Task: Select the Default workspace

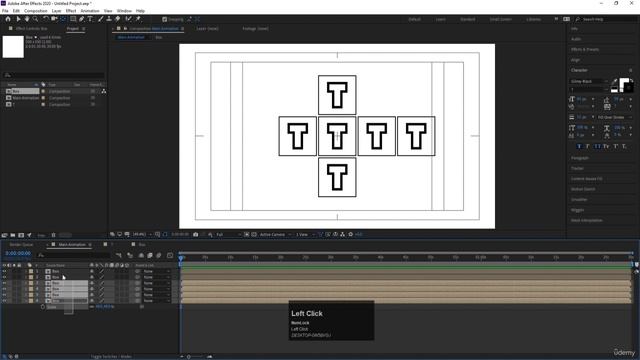Action: (414, 19)
